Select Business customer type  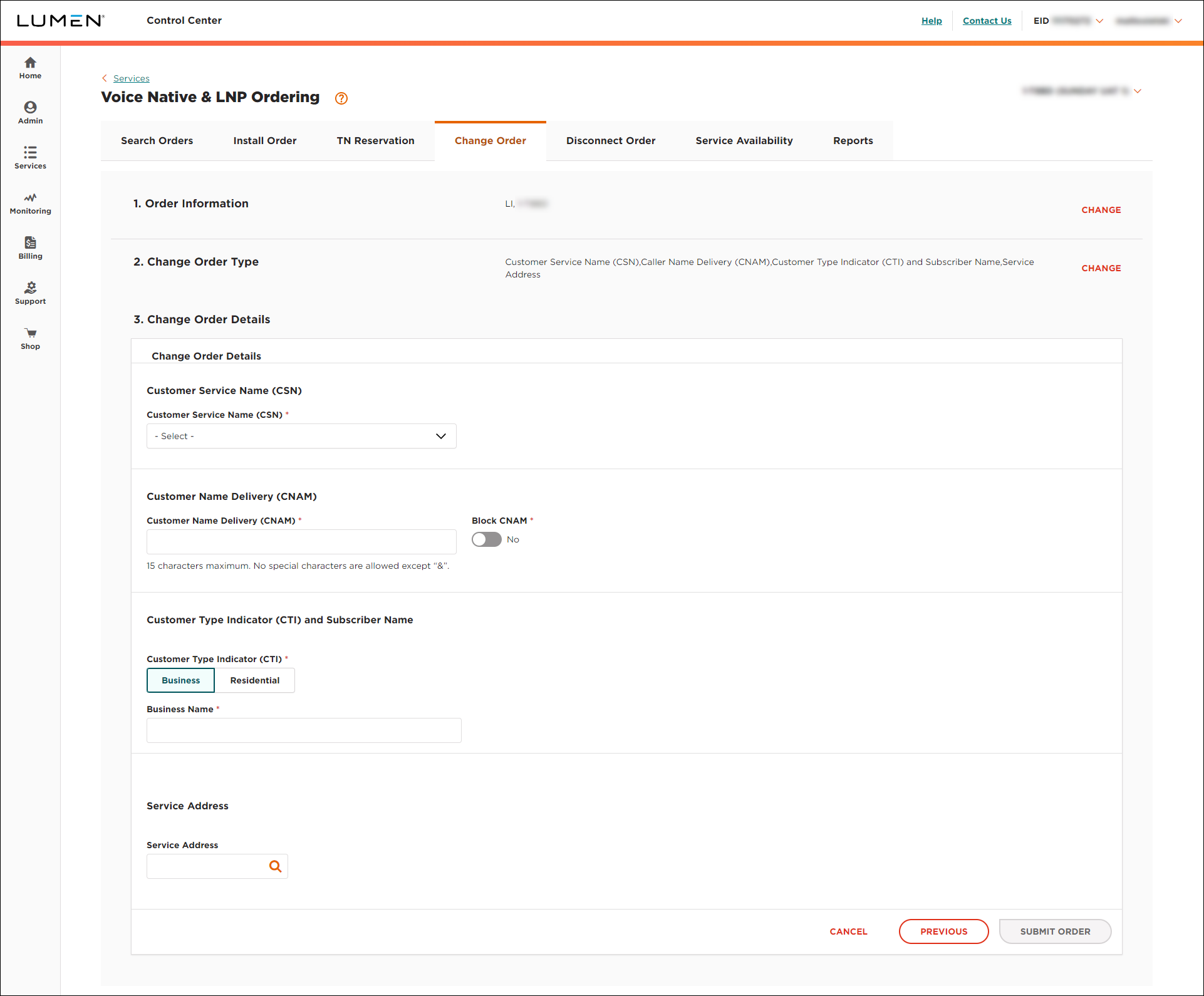click(180, 680)
